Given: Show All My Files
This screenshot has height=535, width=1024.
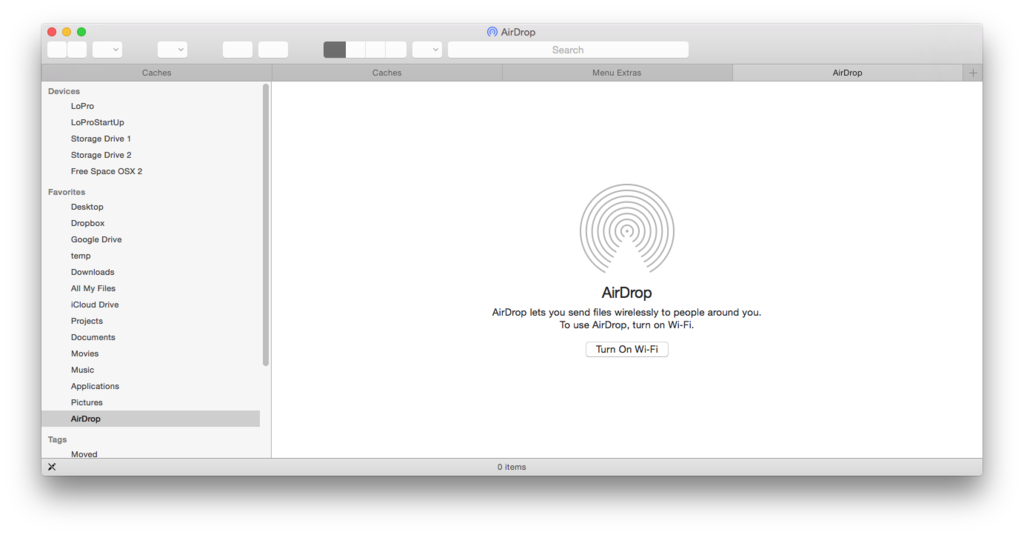Looking at the screenshot, I should tap(93, 288).
